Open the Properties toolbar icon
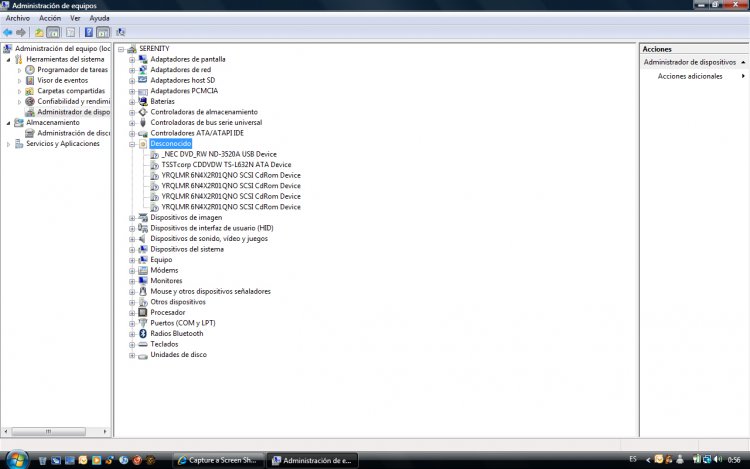Screen dimensions: 750x469 click(70, 33)
